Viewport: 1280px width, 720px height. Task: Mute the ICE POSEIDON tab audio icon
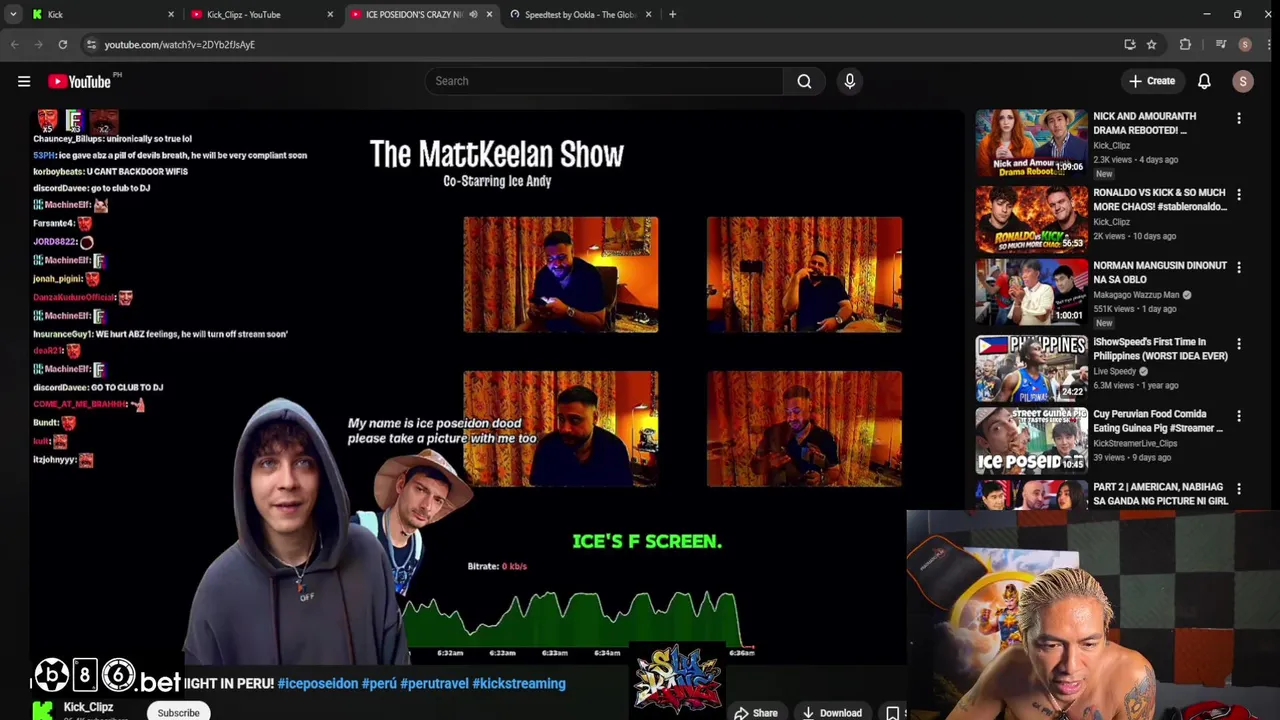(473, 14)
